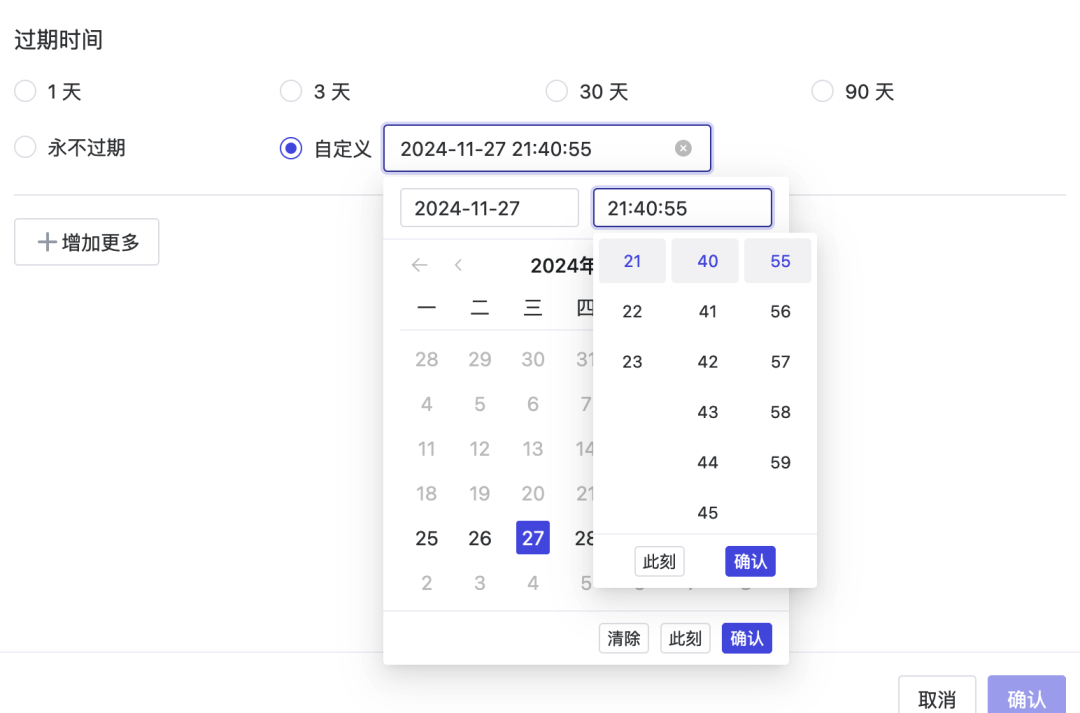
Task: Click 此刻 in the time picker panel
Action: coord(659,561)
